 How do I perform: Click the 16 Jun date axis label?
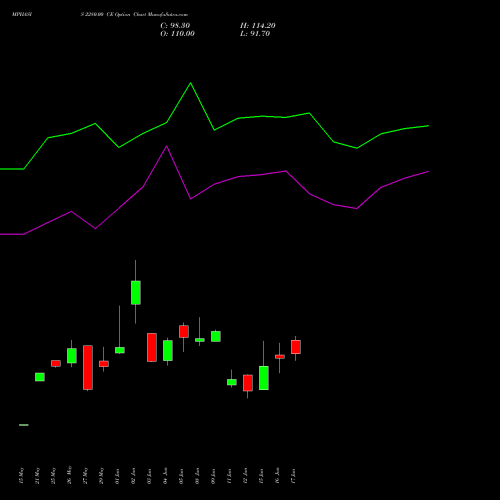pyautogui.click(x=277, y=476)
